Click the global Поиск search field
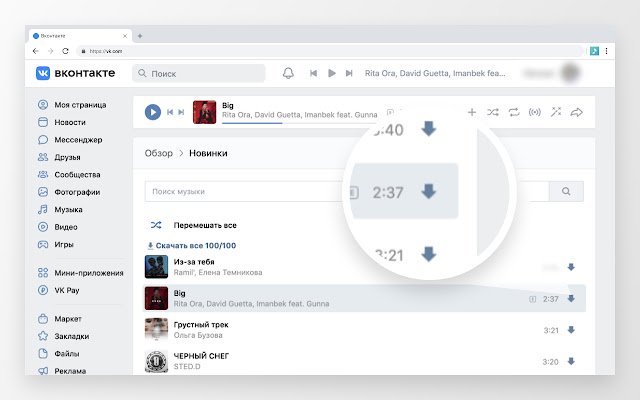Screen dimensions: 640x400 click(x=199, y=73)
